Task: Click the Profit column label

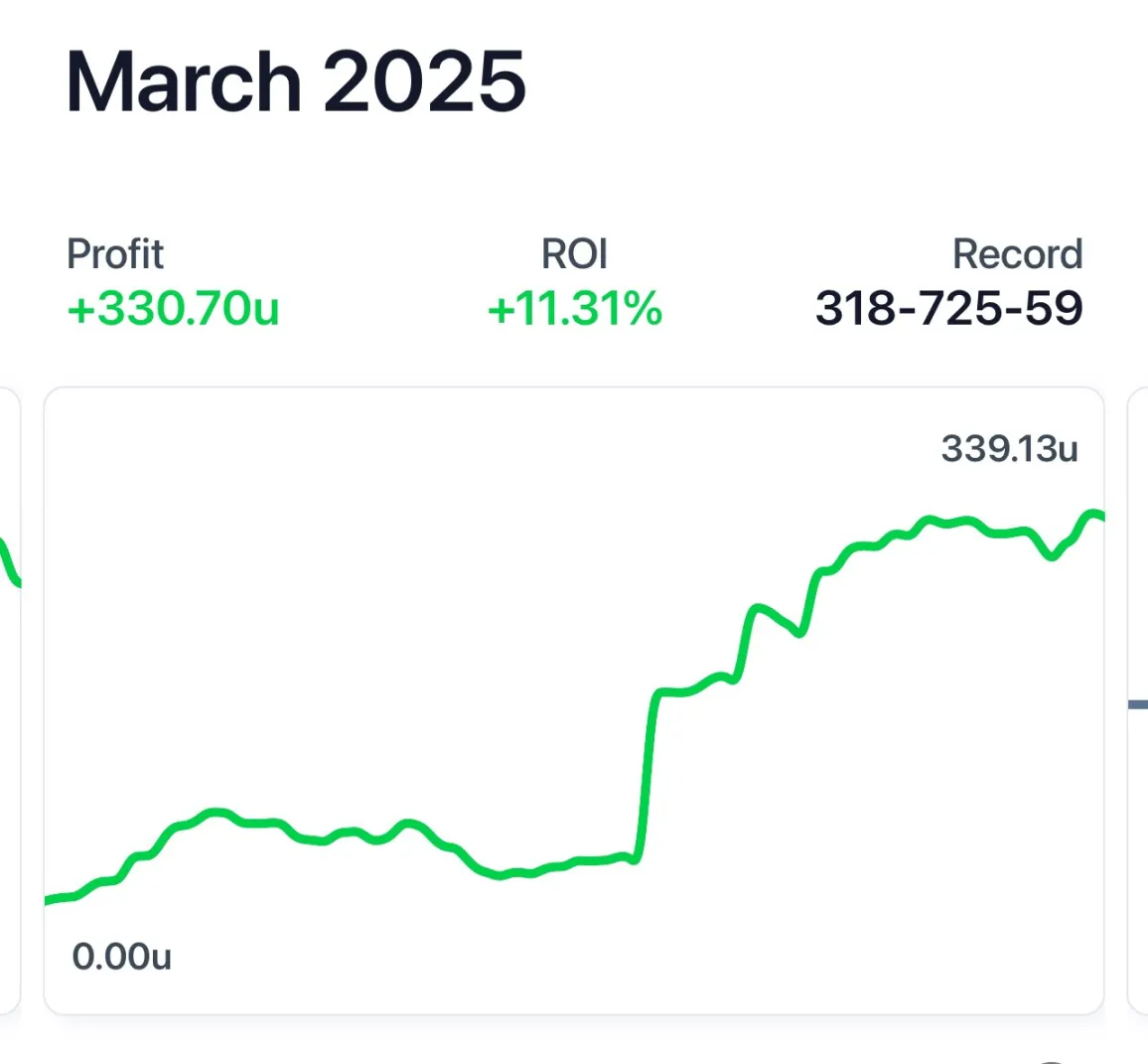Action: (115, 253)
